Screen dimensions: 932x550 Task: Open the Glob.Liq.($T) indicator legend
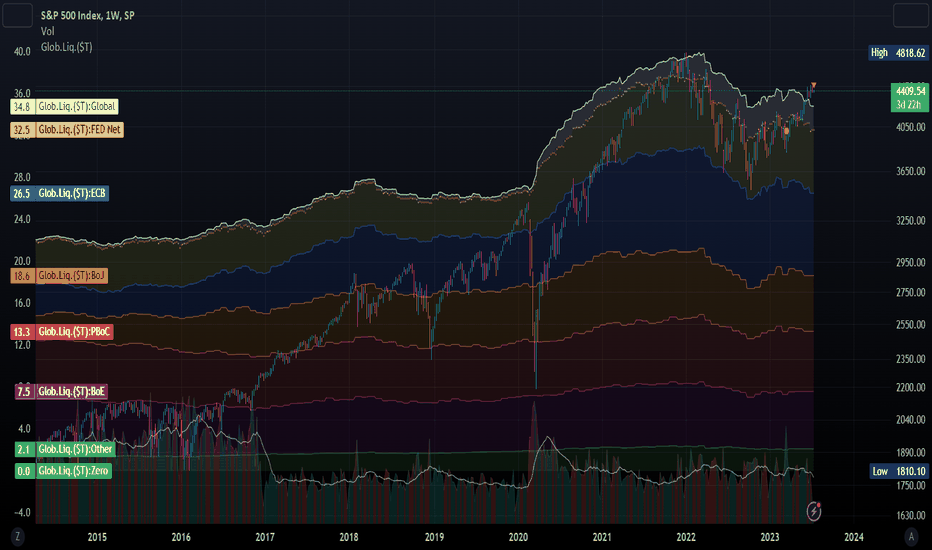[x=67, y=47]
